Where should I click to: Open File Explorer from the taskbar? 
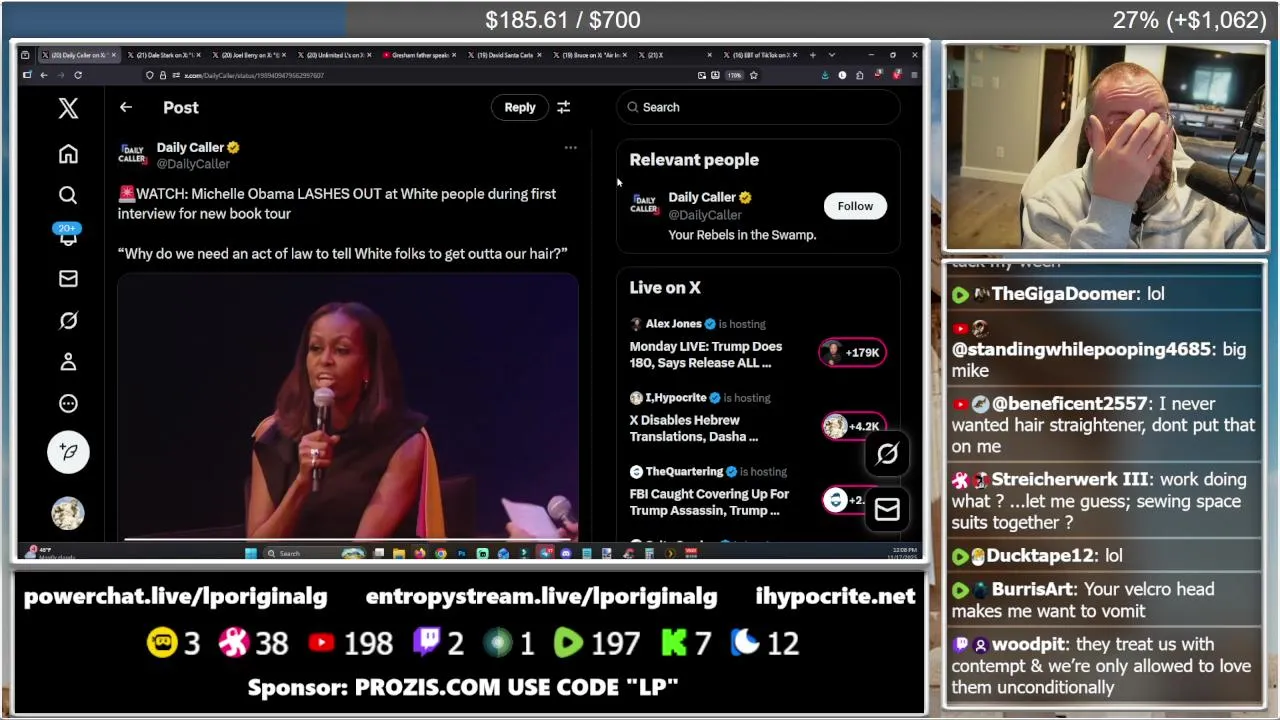coord(399,553)
